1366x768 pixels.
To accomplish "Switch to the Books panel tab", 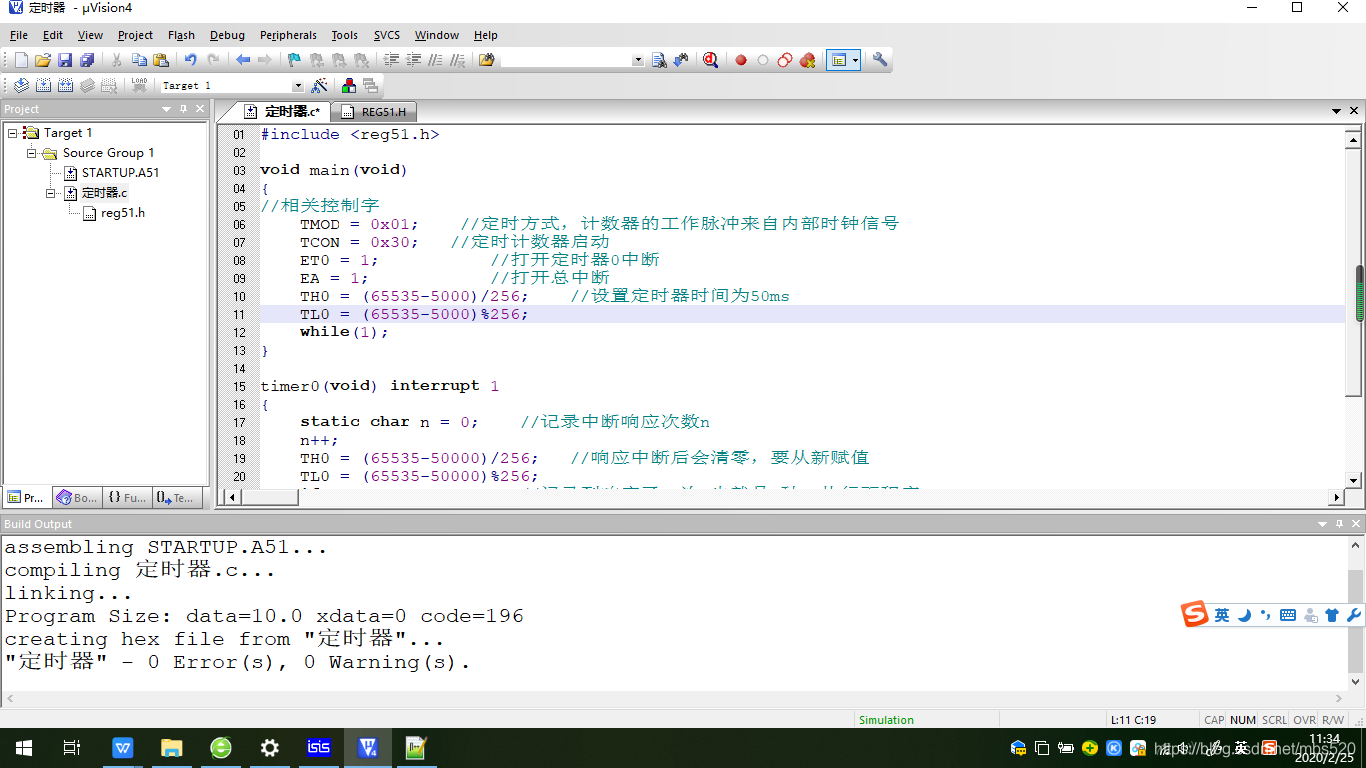I will pos(77,497).
